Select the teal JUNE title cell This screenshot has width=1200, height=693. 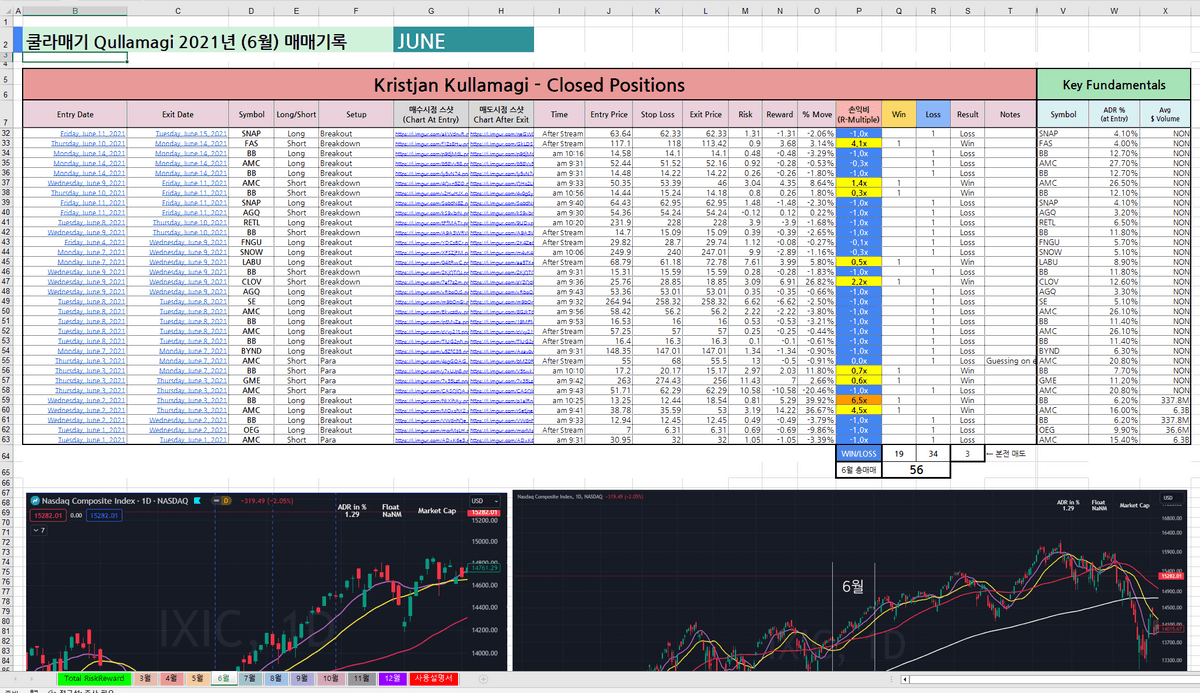click(463, 42)
